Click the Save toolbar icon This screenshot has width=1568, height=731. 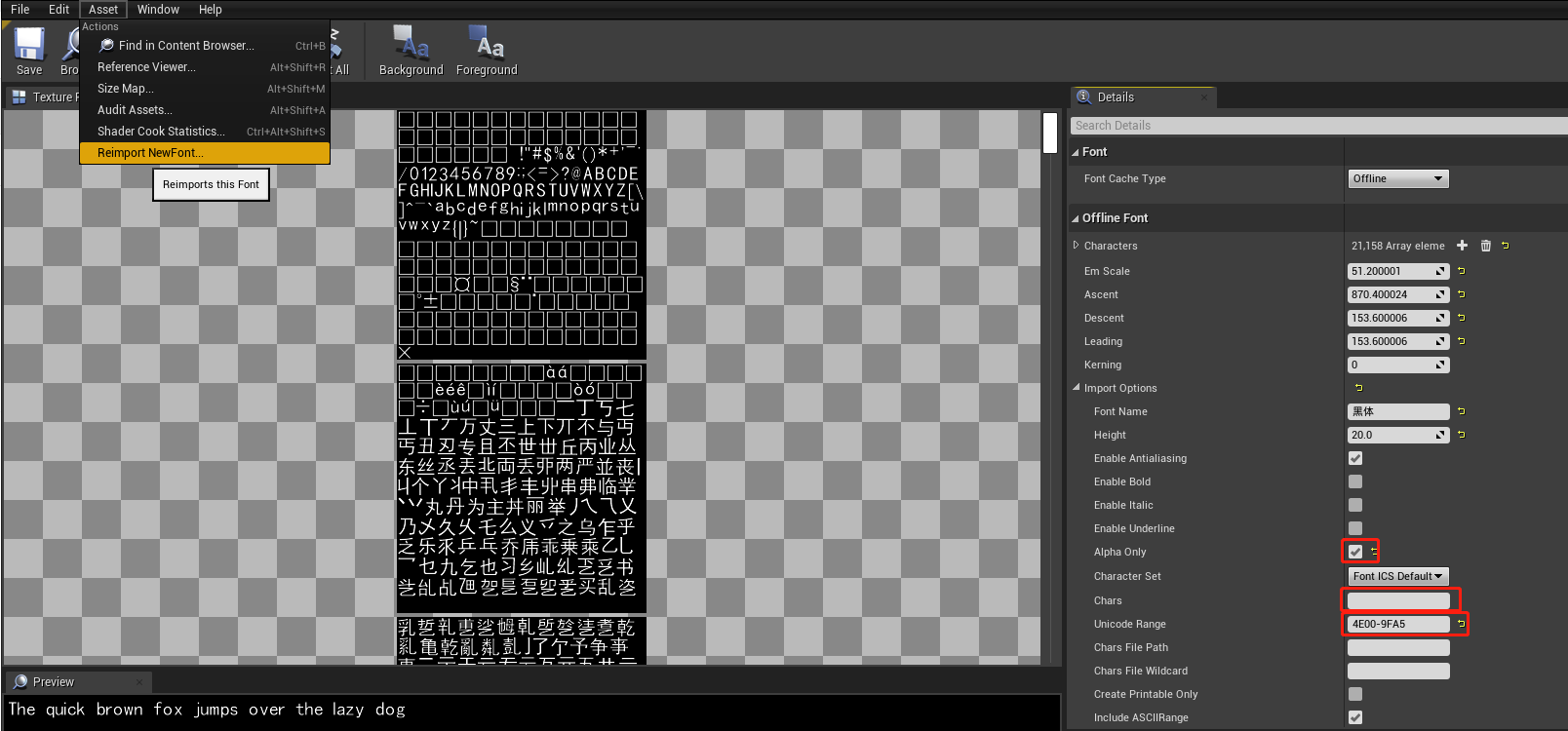[29, 44]
